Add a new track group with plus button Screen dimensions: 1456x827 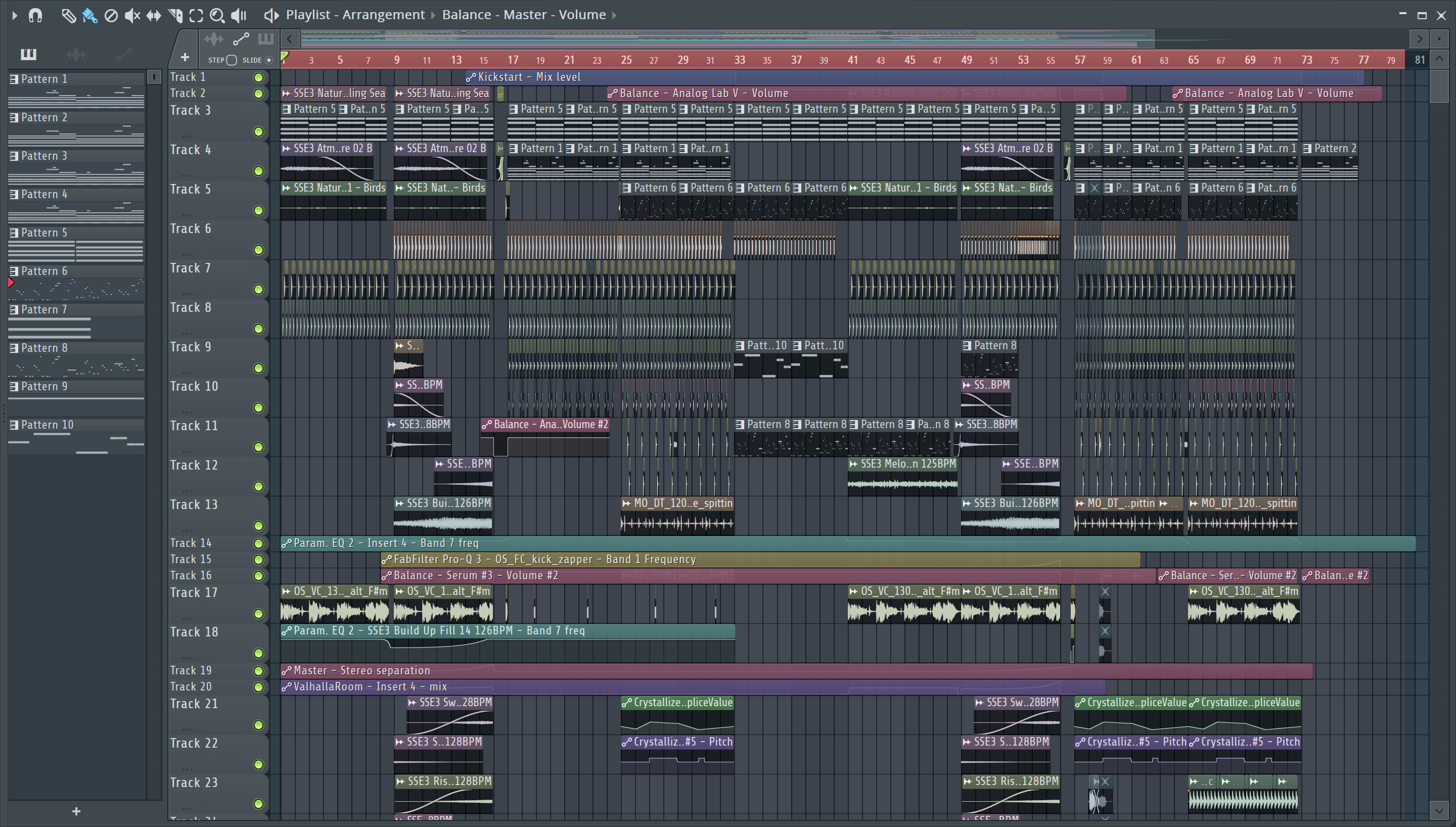185,57
